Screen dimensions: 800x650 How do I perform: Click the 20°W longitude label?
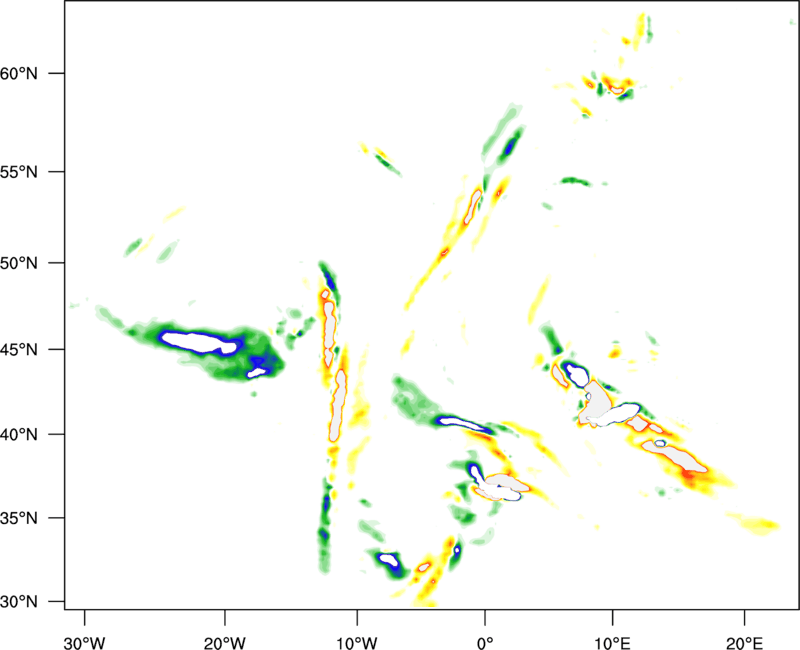click(x=224, y=643)
